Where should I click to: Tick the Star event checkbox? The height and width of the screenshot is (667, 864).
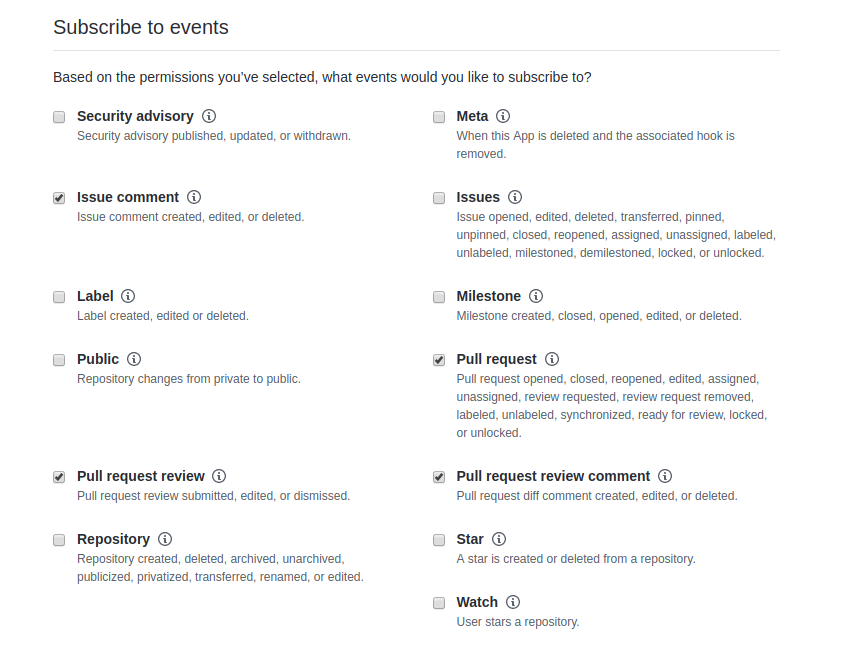pyautogui.click(x=439, y=540)
